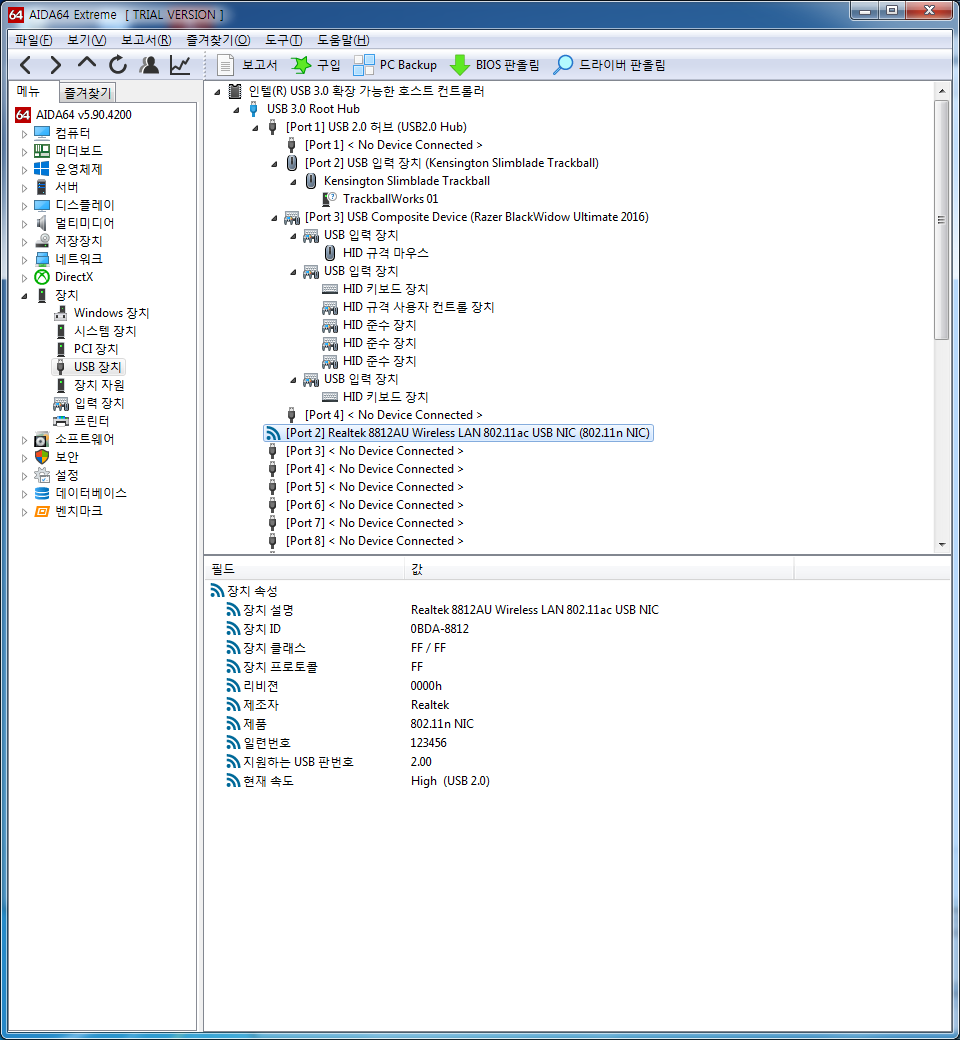Select the TrackballWorks 01 entry

tap(390, 199)
